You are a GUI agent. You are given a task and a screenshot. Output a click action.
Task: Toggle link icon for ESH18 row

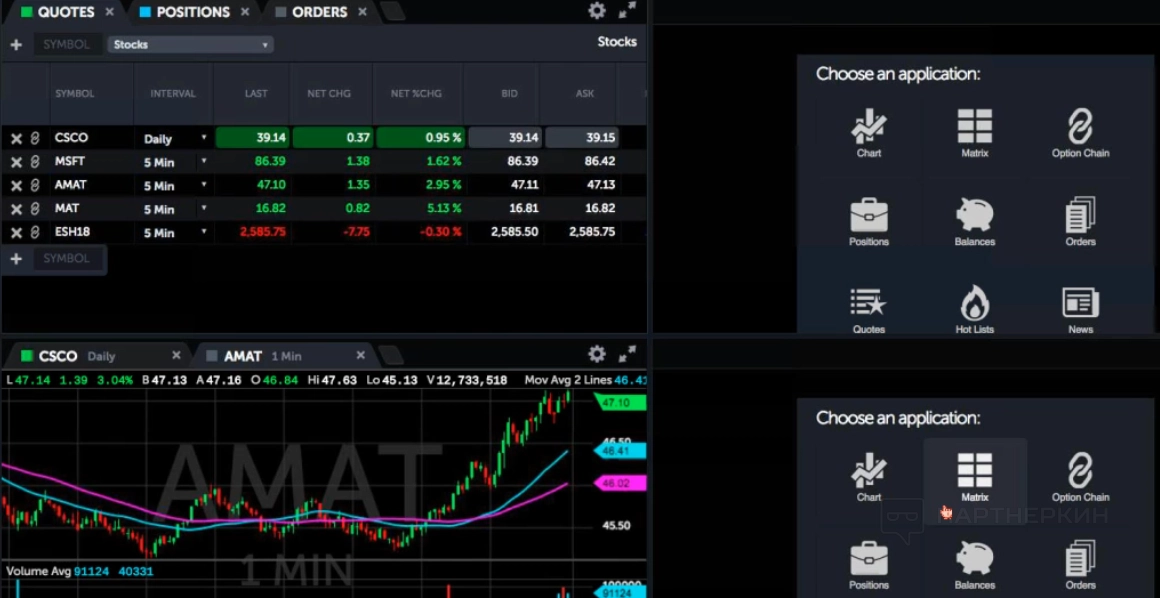point(35,233)
